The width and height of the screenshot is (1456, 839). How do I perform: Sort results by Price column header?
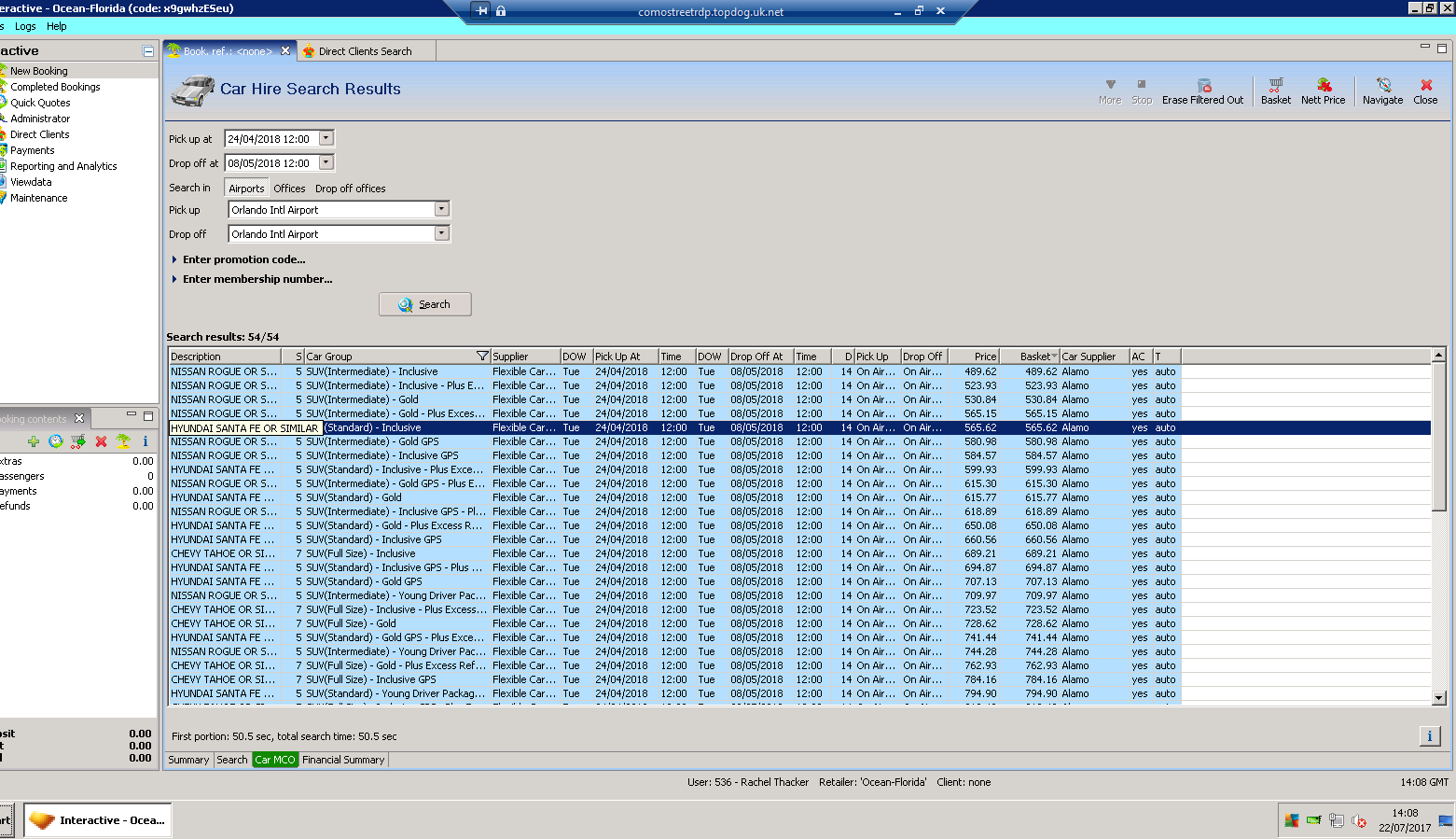point(975,357)
